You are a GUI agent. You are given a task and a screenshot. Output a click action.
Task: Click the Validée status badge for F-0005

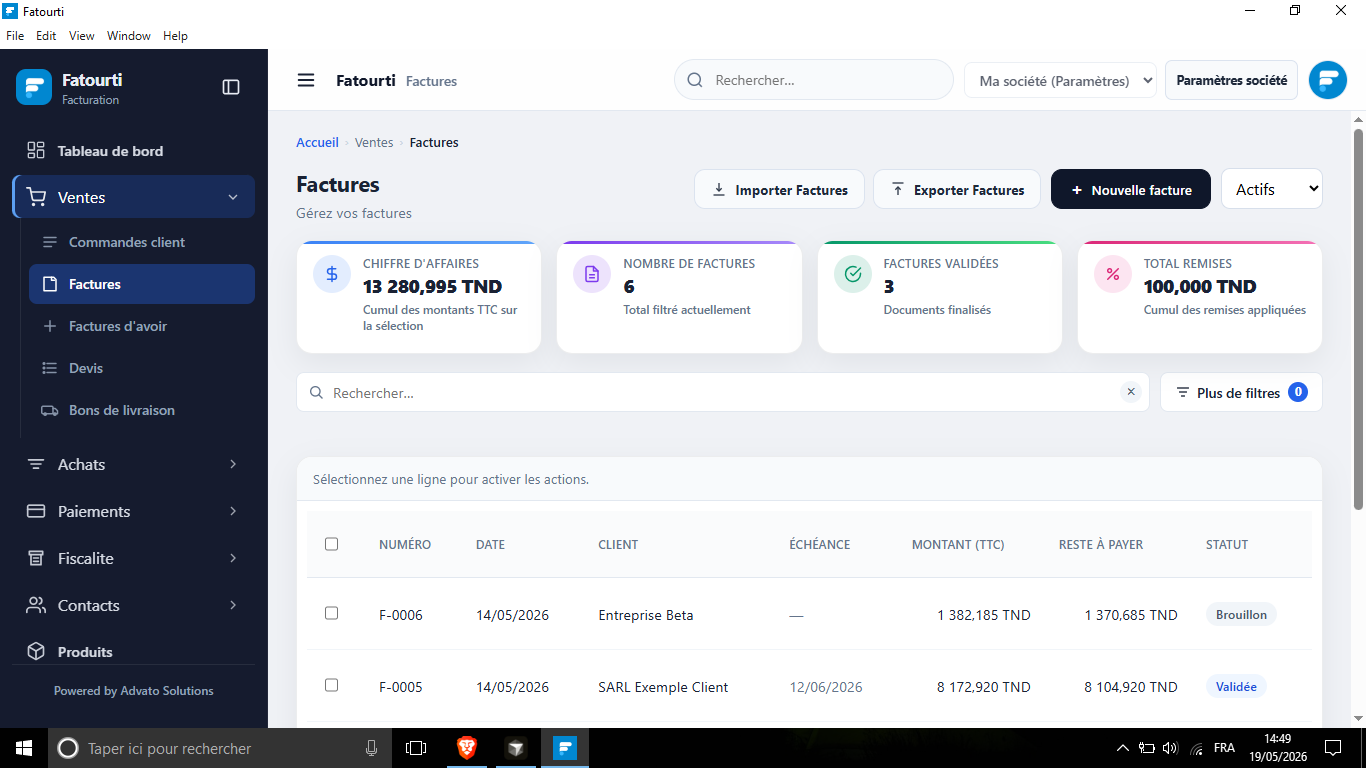coord(1236,687)
